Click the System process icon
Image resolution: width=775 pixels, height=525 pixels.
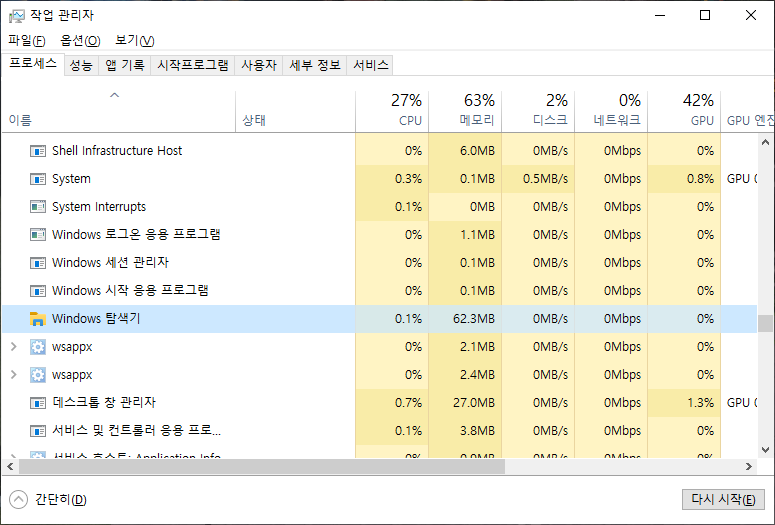(38, 179)
